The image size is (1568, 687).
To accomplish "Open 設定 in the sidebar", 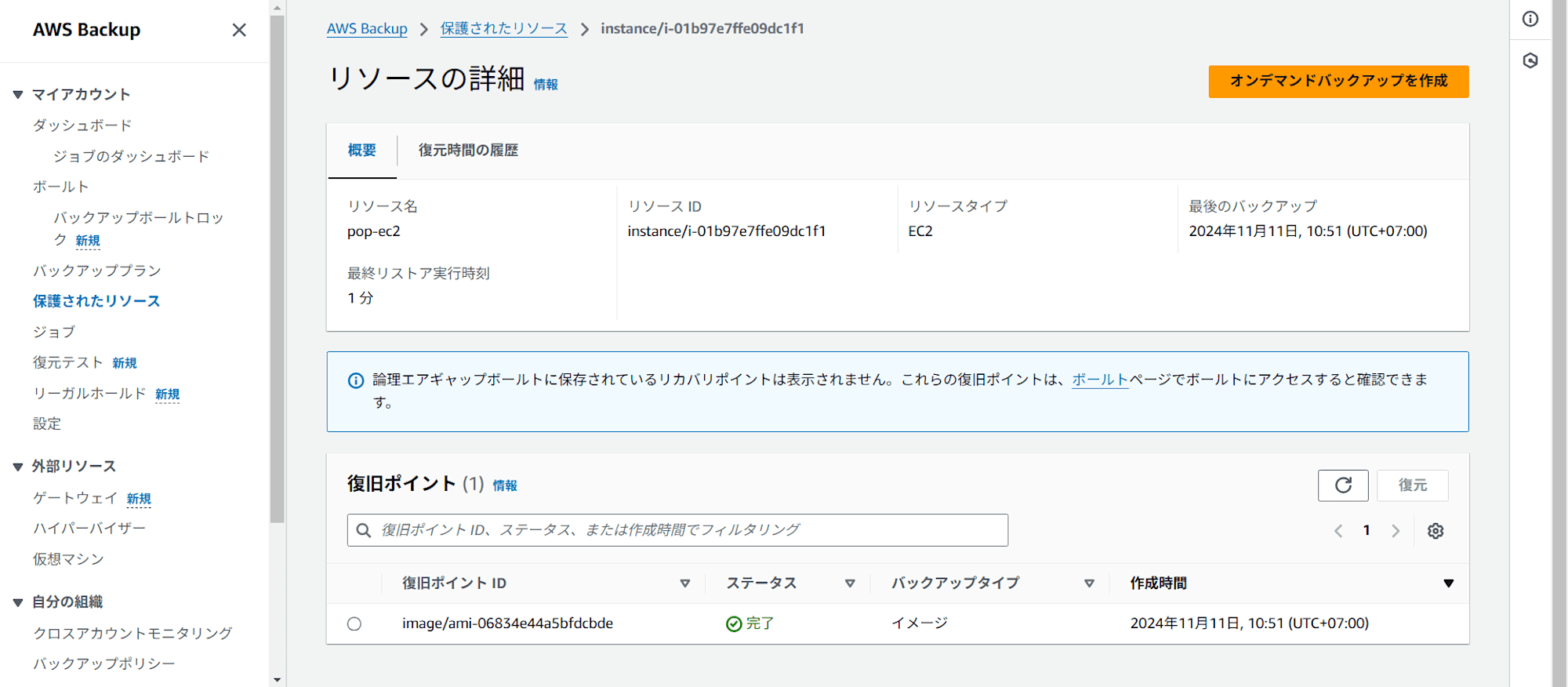I will tap(47, 423).
